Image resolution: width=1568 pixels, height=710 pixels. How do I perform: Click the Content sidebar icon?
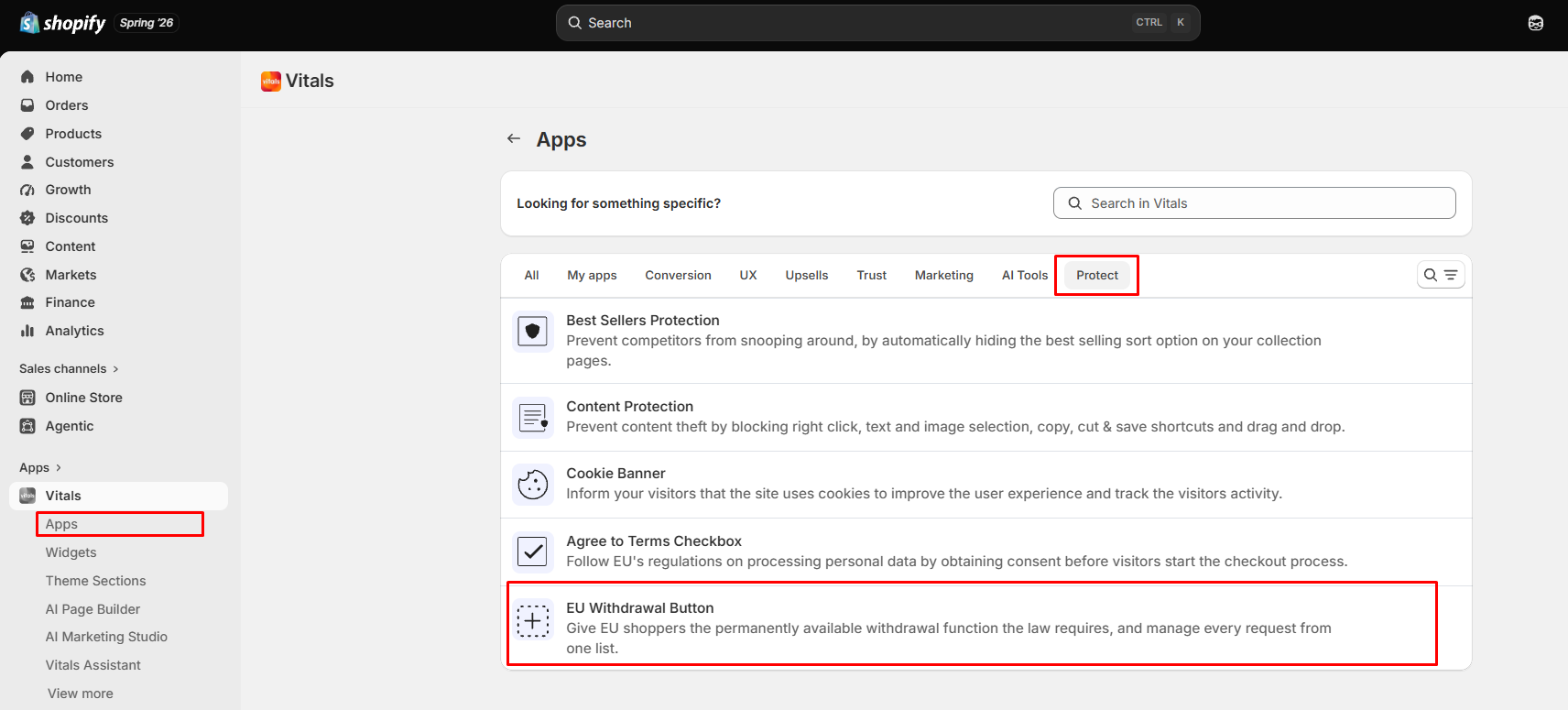[x=27, y=246]
